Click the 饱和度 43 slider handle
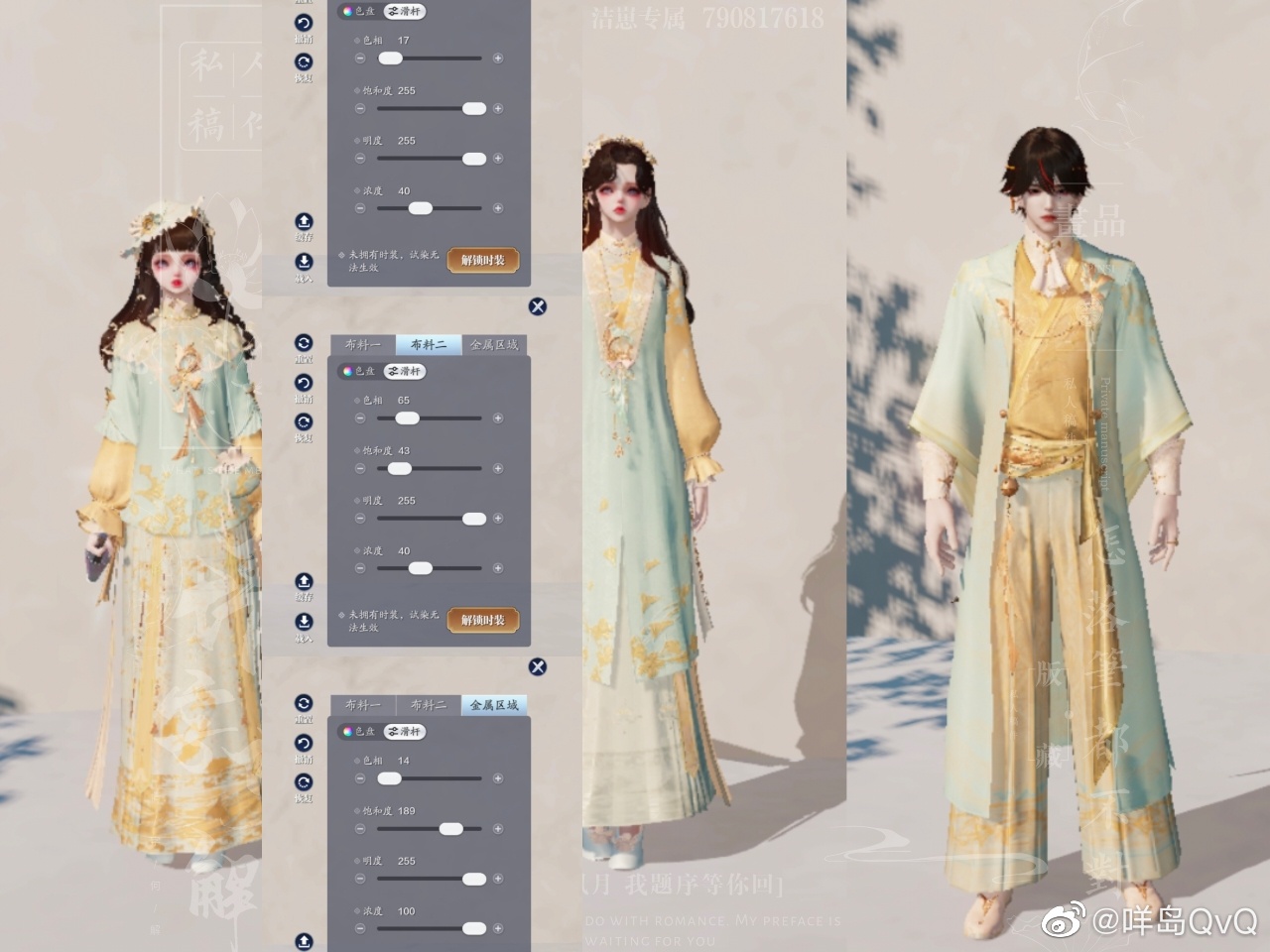Viewport: 1270px width, 952px height. click(x=399, y=468)
